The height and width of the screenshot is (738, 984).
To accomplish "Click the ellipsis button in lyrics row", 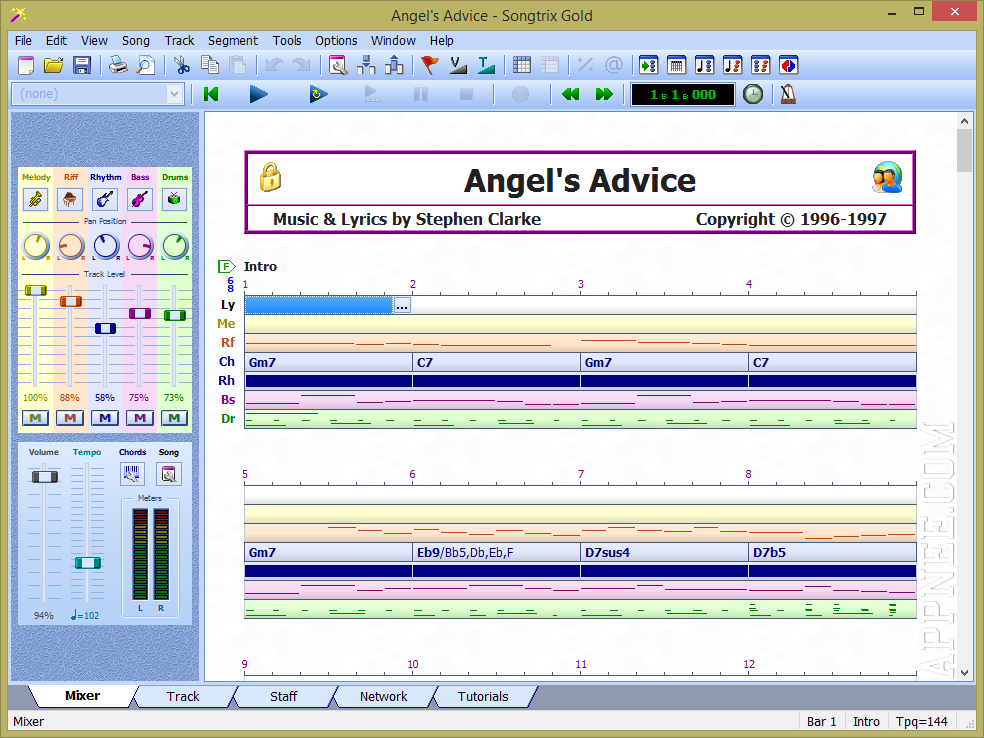I will point(402,306).
